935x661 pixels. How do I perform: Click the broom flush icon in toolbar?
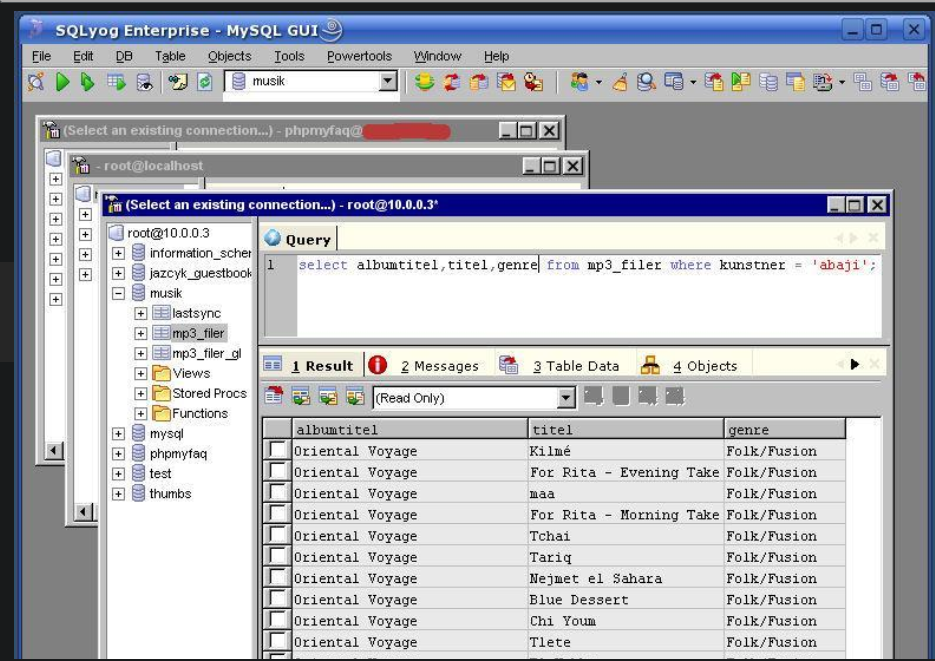[x=620, y=81]
